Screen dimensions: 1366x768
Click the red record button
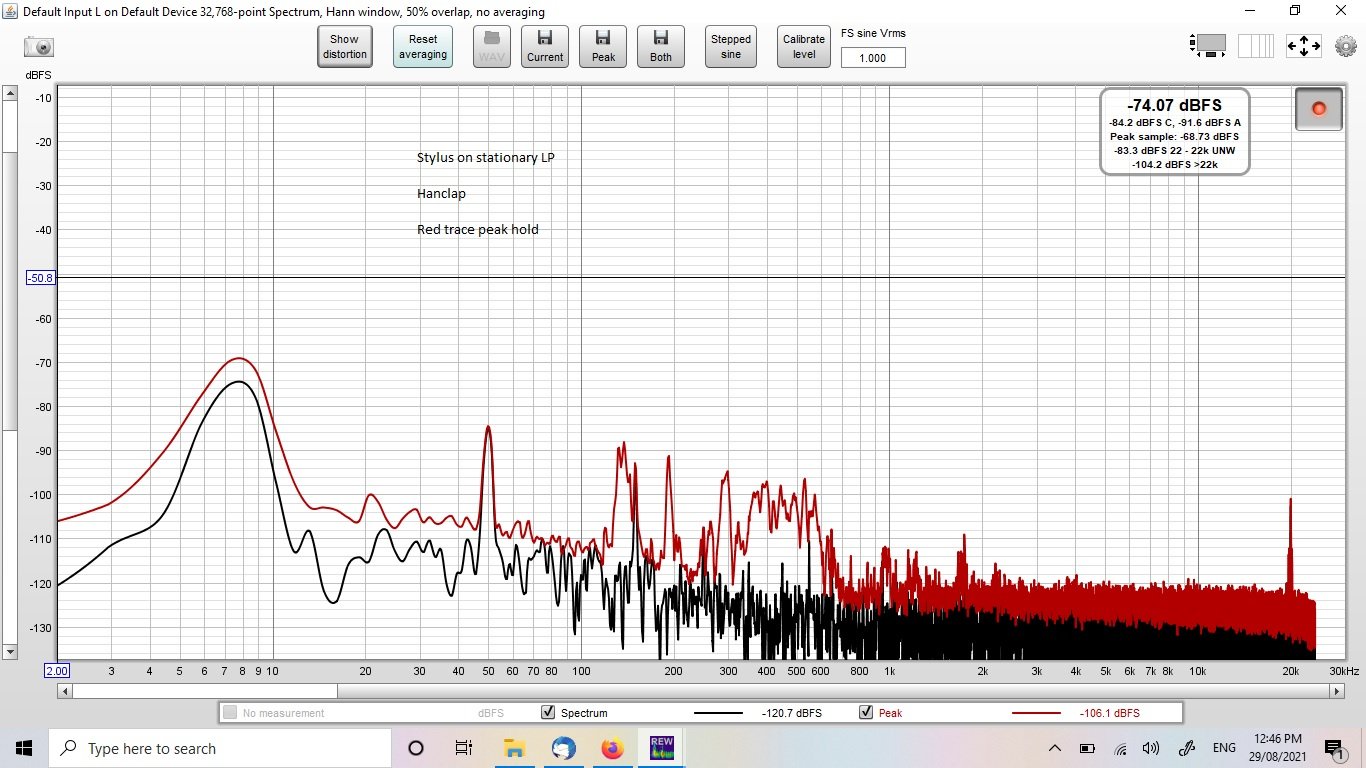tap(1318, 108)
